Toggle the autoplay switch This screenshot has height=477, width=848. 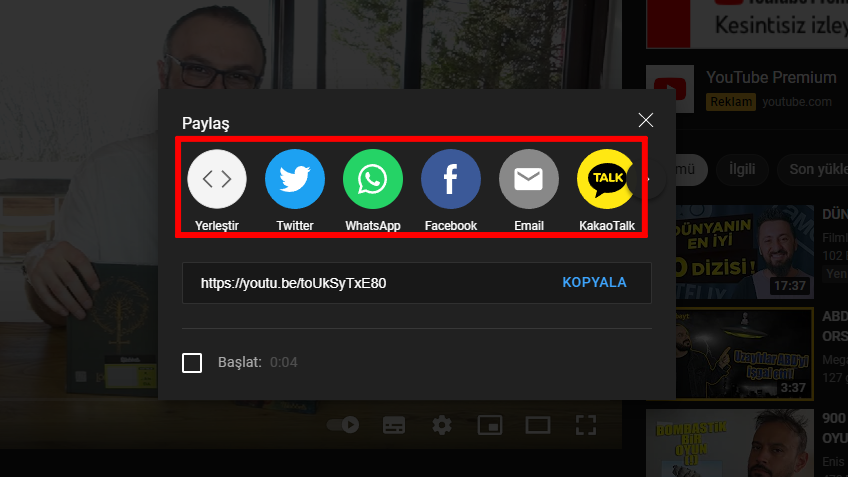(344, 425)
